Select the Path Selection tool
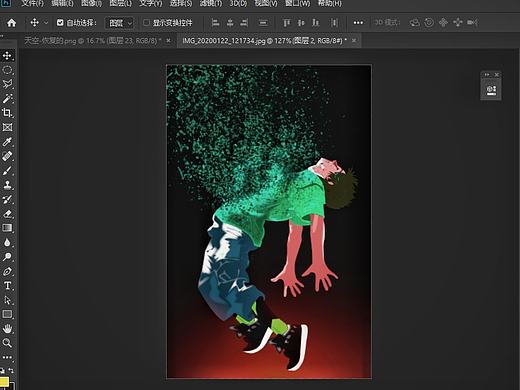The image size is (520, 390). (x=7, y=300)
